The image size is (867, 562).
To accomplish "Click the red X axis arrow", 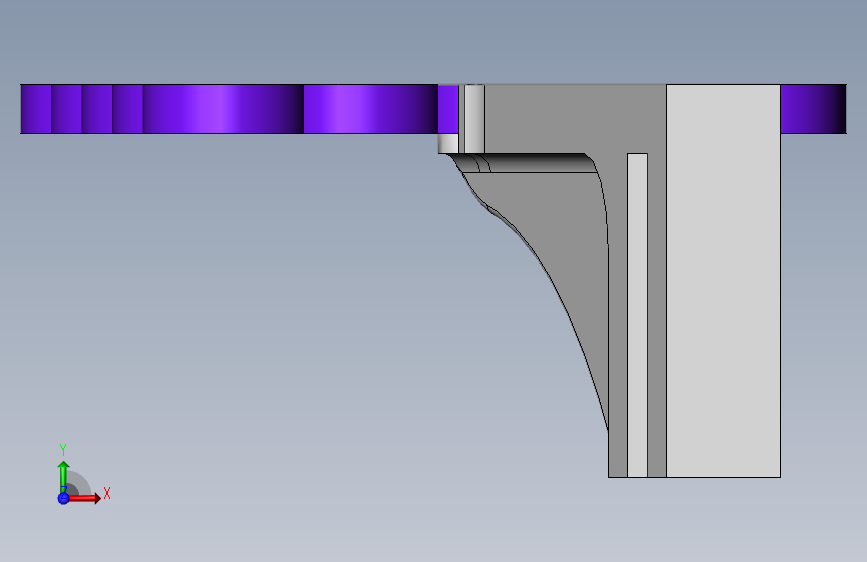I will pyautogui.click(x=83, y=498).
